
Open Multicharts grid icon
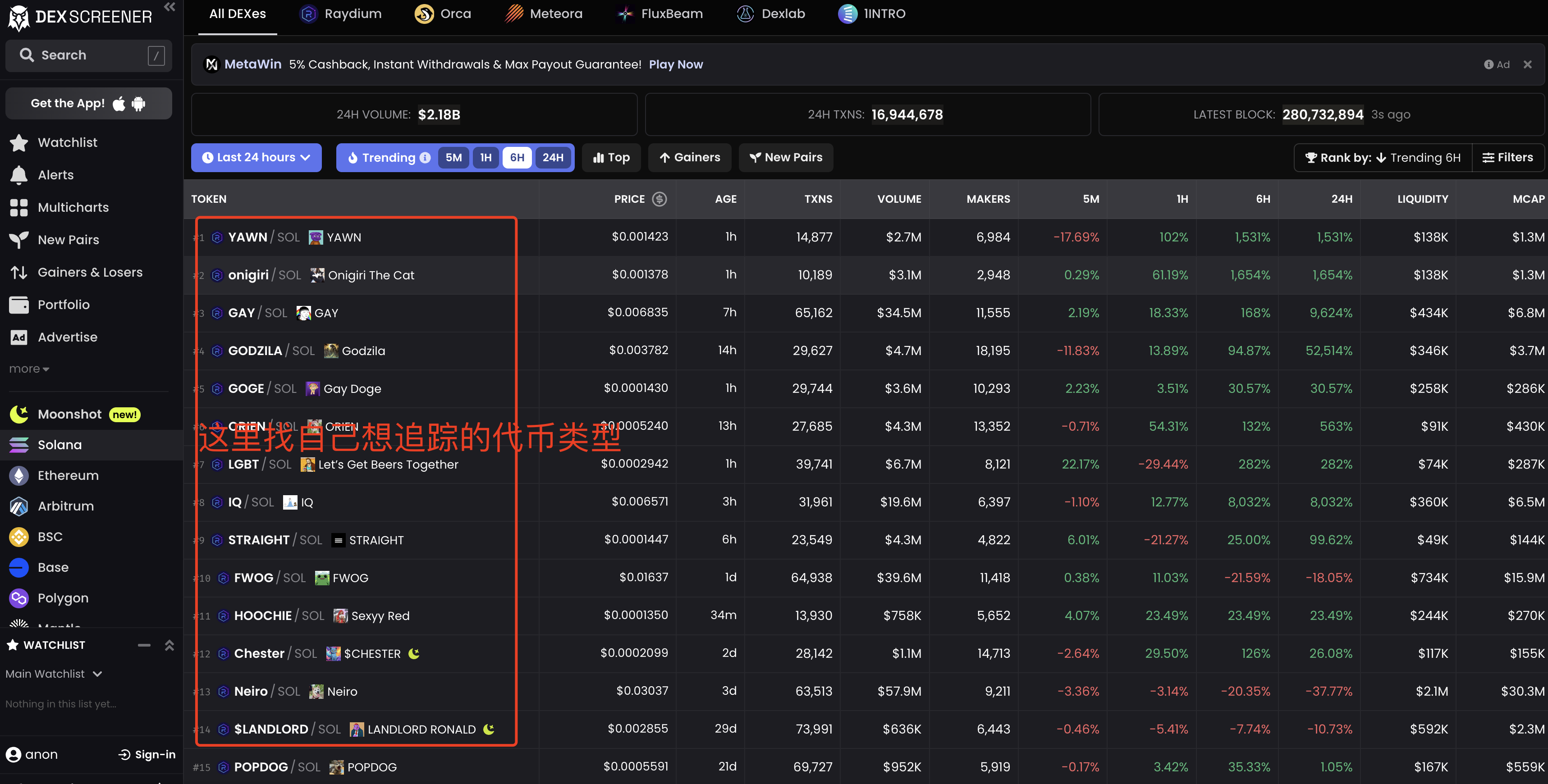pos(18,207)
